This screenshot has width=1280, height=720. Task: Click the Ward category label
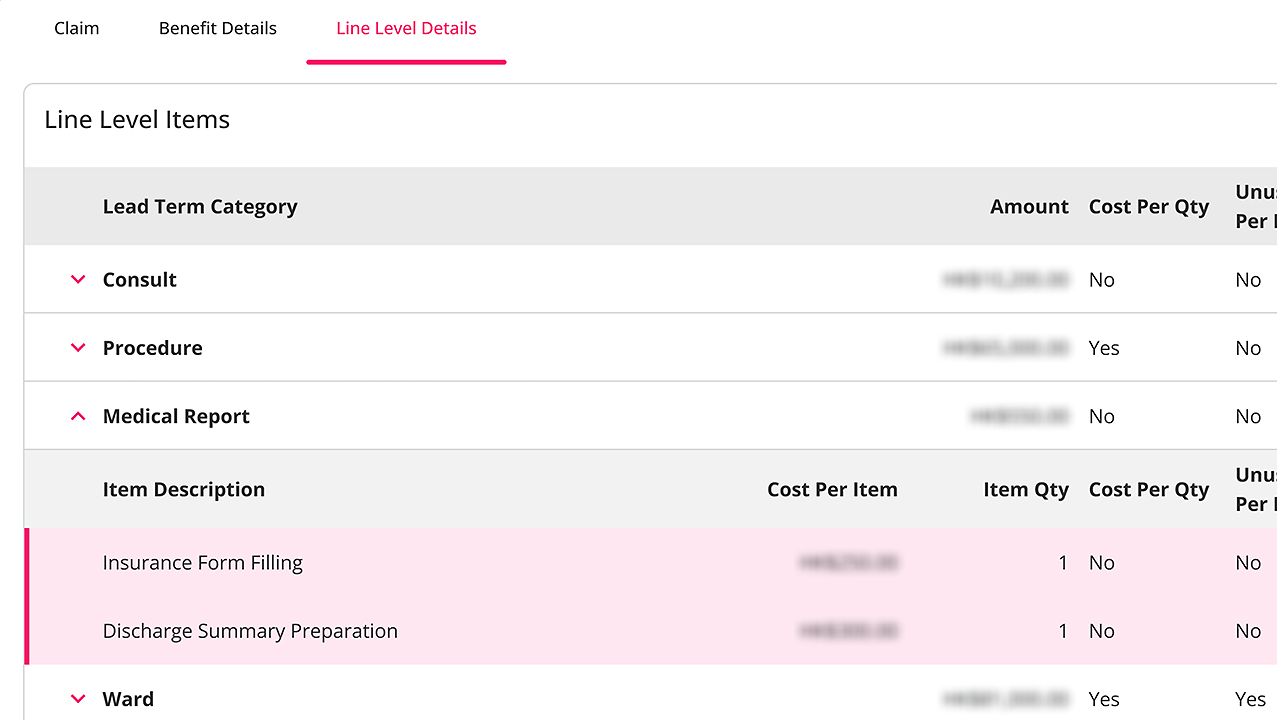(x=128, y=699)
